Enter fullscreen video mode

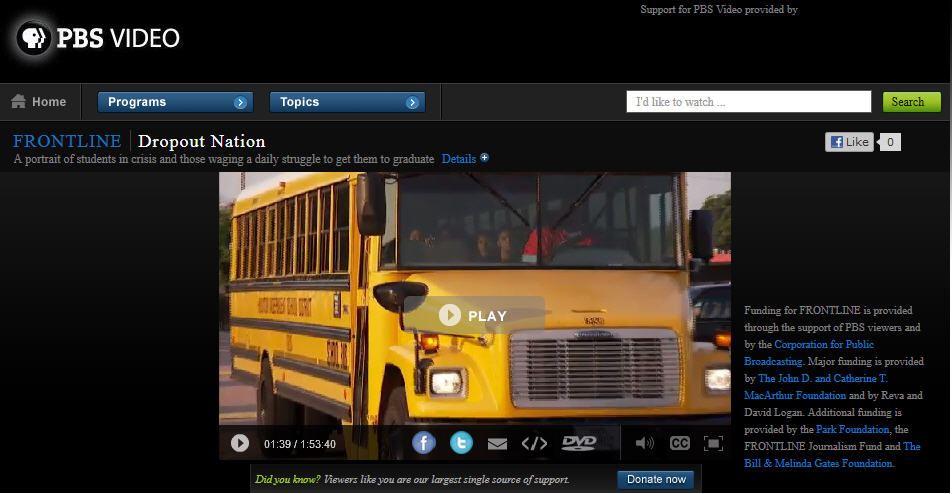(713, 443)
